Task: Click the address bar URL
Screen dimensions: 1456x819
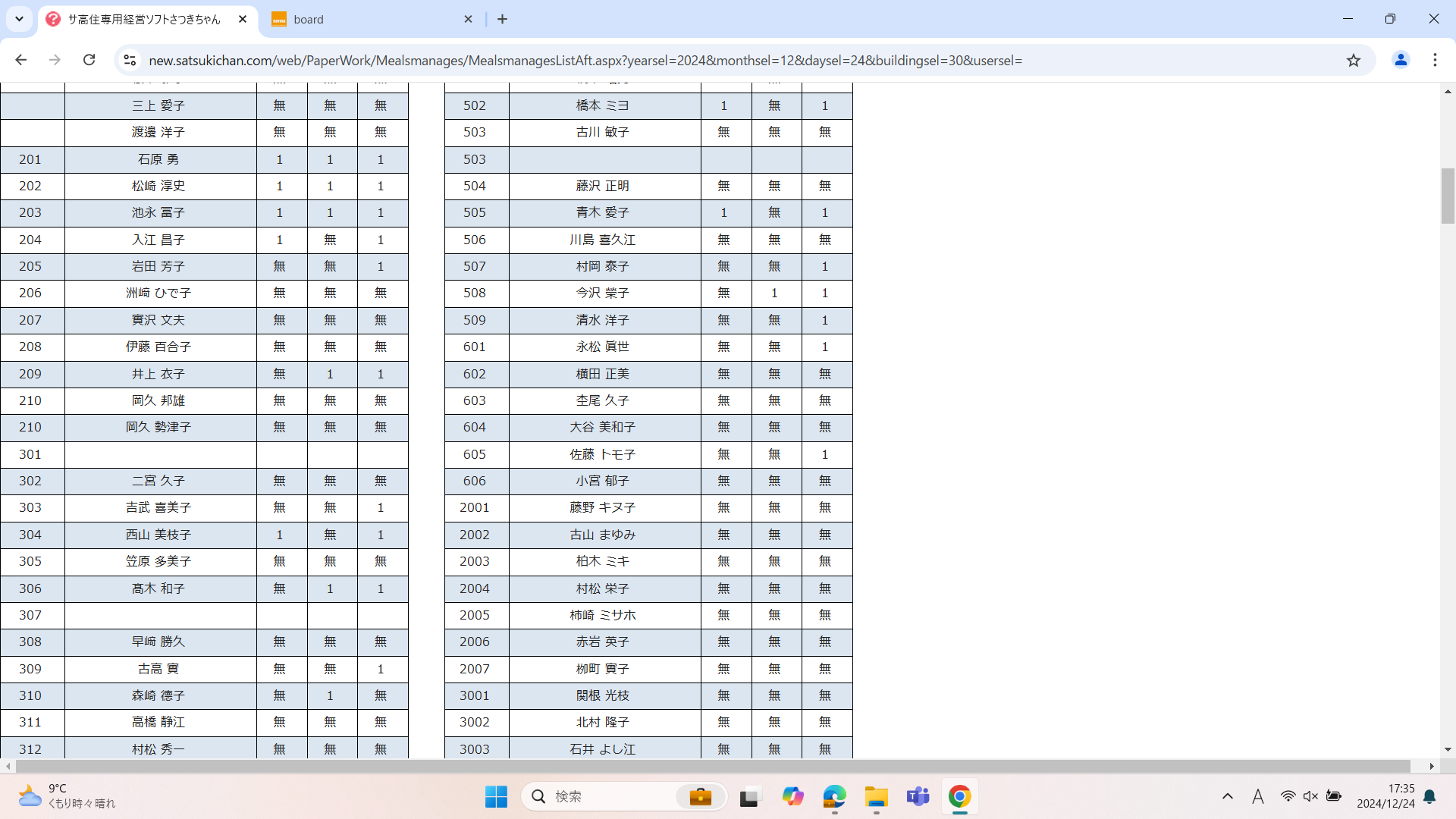Action: click(x=584, y=60)
